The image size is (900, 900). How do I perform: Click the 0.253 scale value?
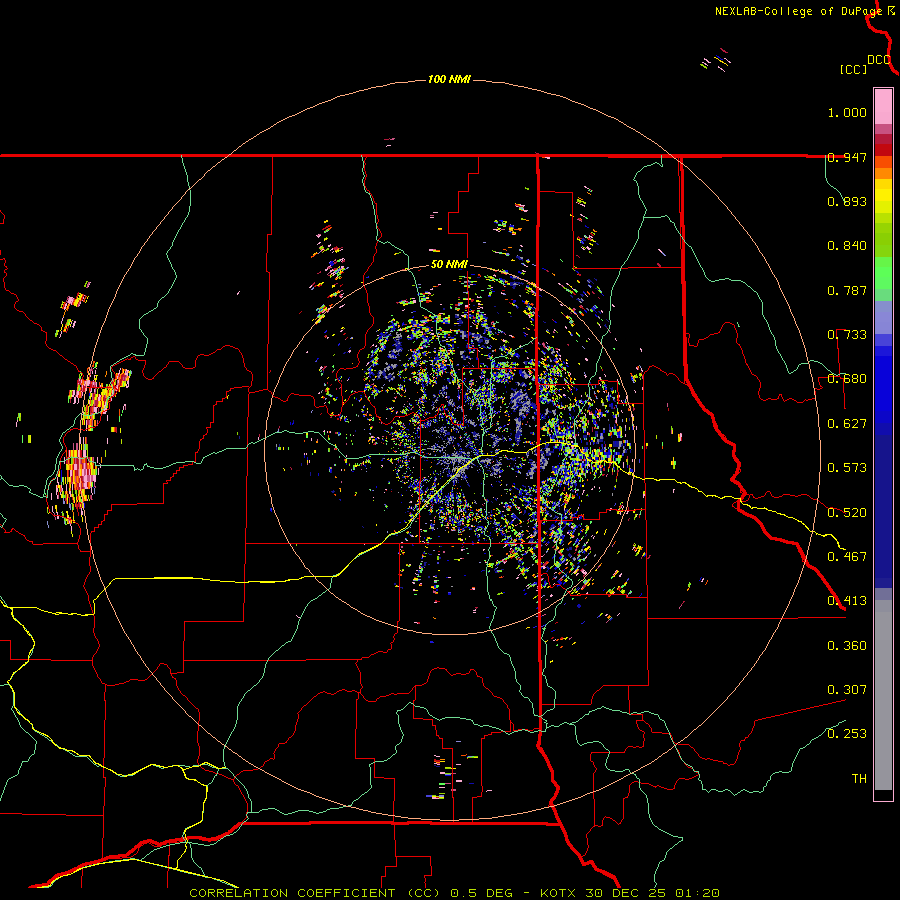tap(847, 734)
